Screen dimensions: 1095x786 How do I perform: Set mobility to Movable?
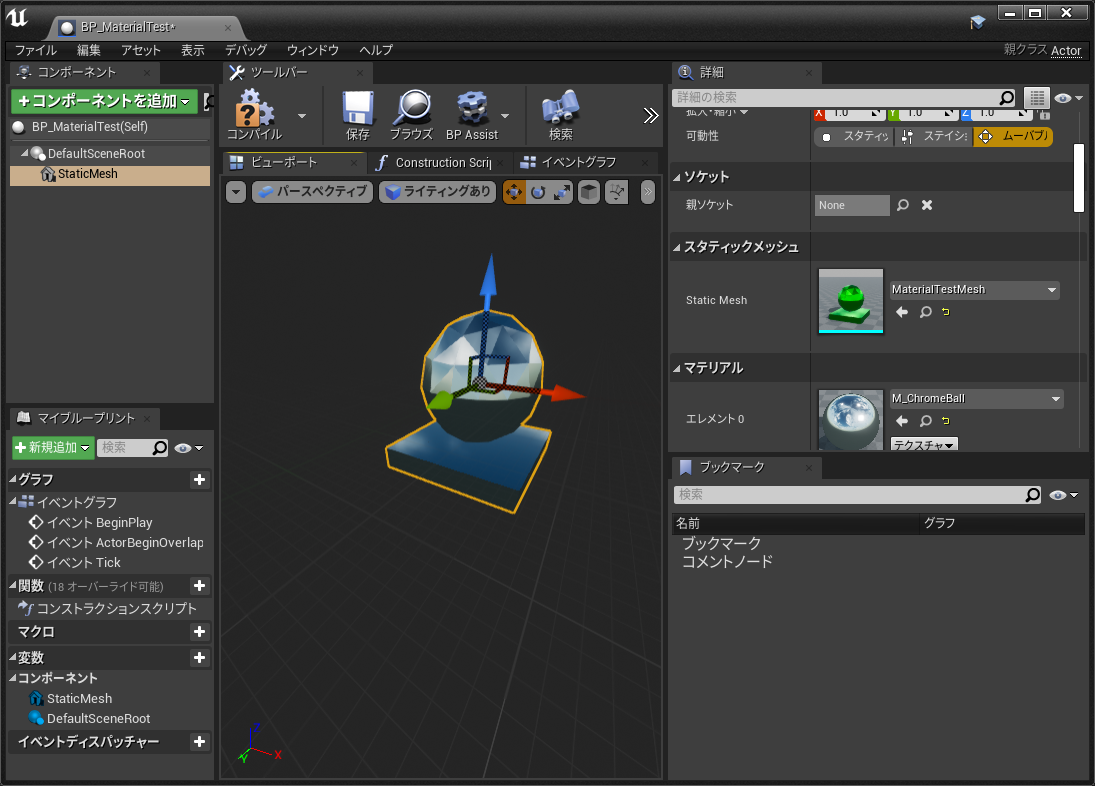(1013, 136)
